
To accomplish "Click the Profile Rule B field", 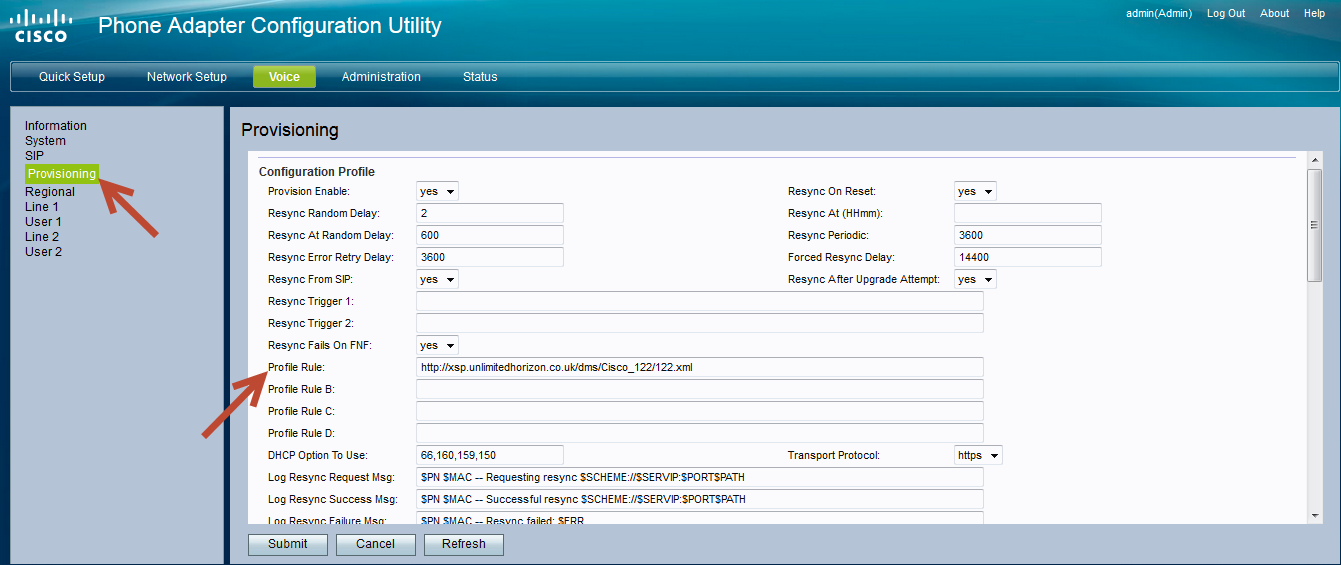I will (x=700, y=389).
